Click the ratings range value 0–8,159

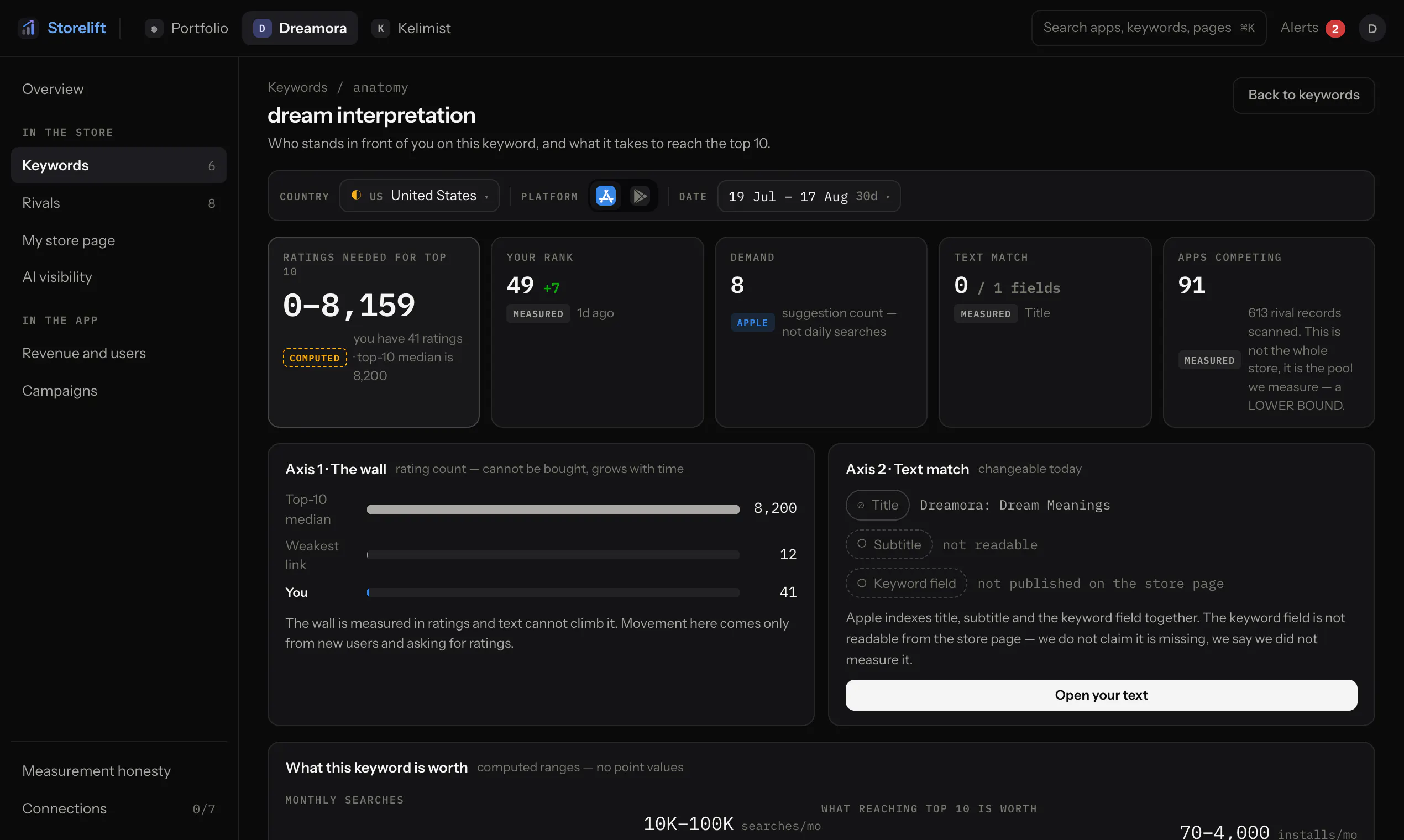(x=349, y=306)
